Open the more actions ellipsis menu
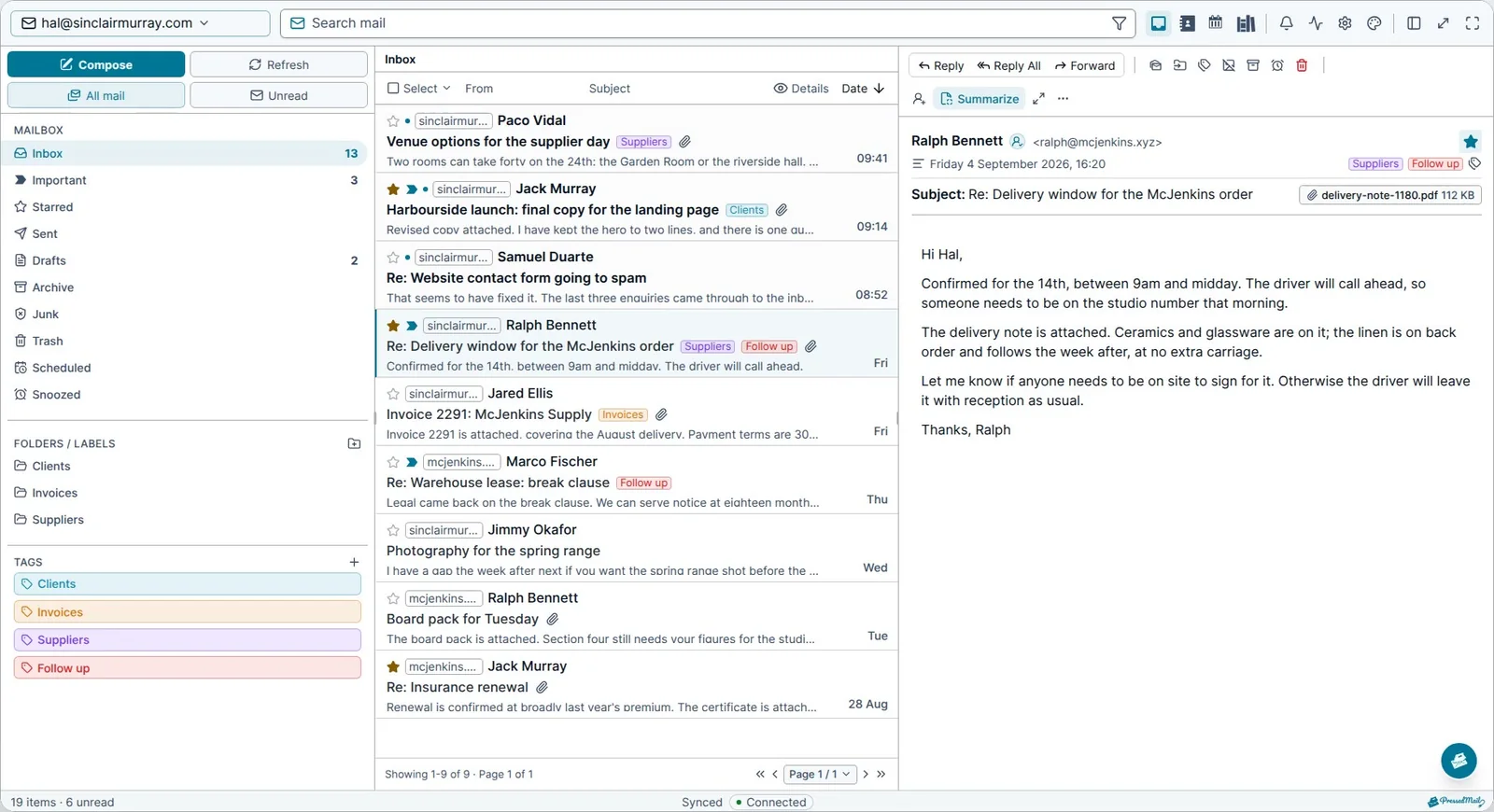 1063,99
